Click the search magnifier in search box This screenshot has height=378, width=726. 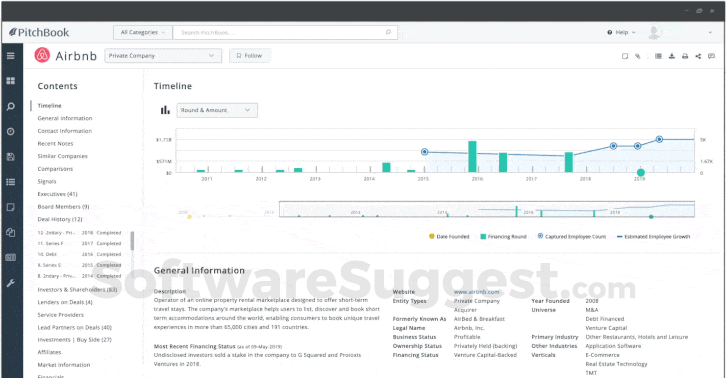[388, 32]
